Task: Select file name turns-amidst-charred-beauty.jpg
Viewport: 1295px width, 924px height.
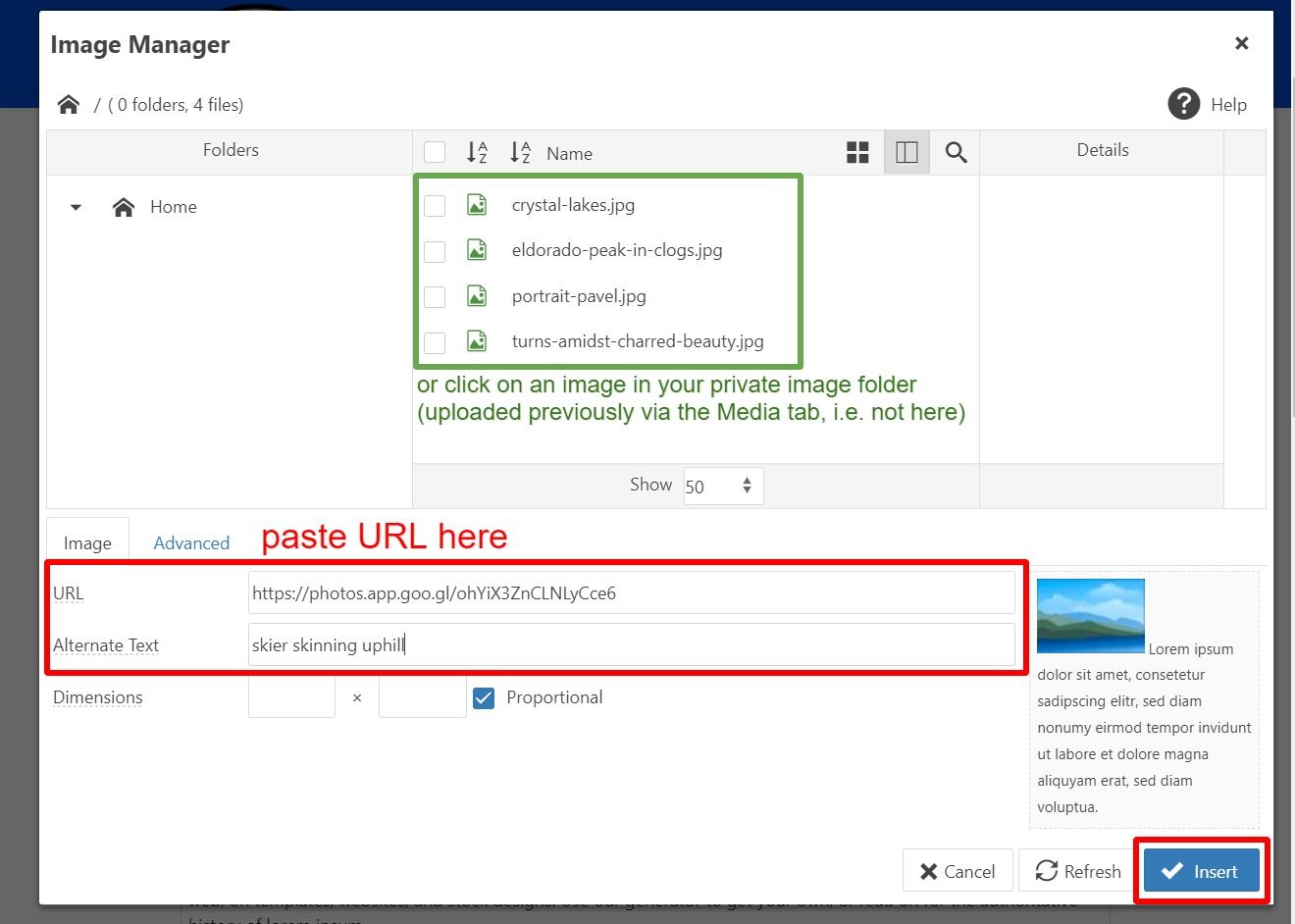Action: pyautogui.click(x=638, y=341)
